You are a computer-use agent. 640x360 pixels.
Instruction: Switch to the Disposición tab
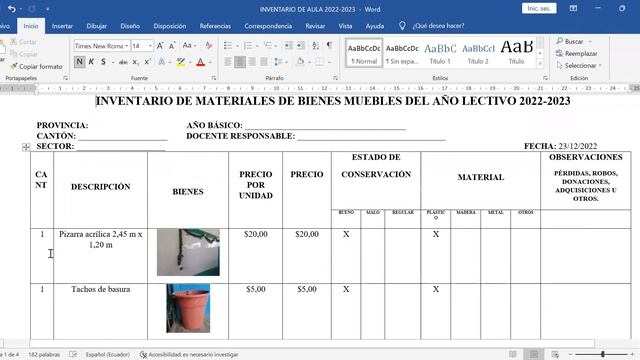tap(169, 26)
